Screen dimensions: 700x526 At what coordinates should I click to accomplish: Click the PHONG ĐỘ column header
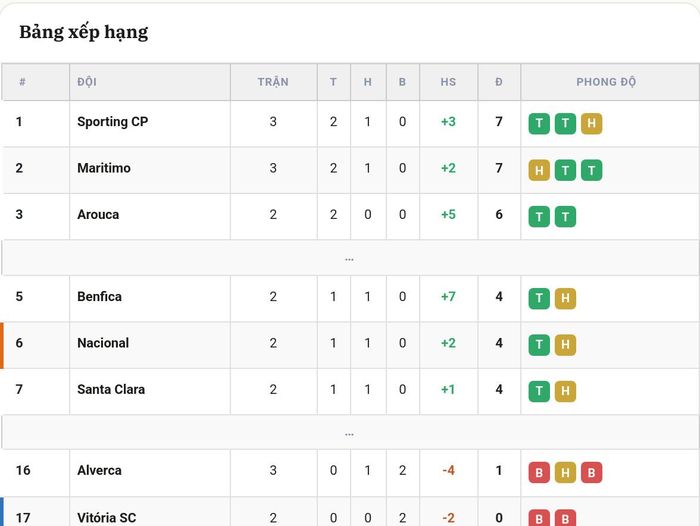(x=606, y=82)
